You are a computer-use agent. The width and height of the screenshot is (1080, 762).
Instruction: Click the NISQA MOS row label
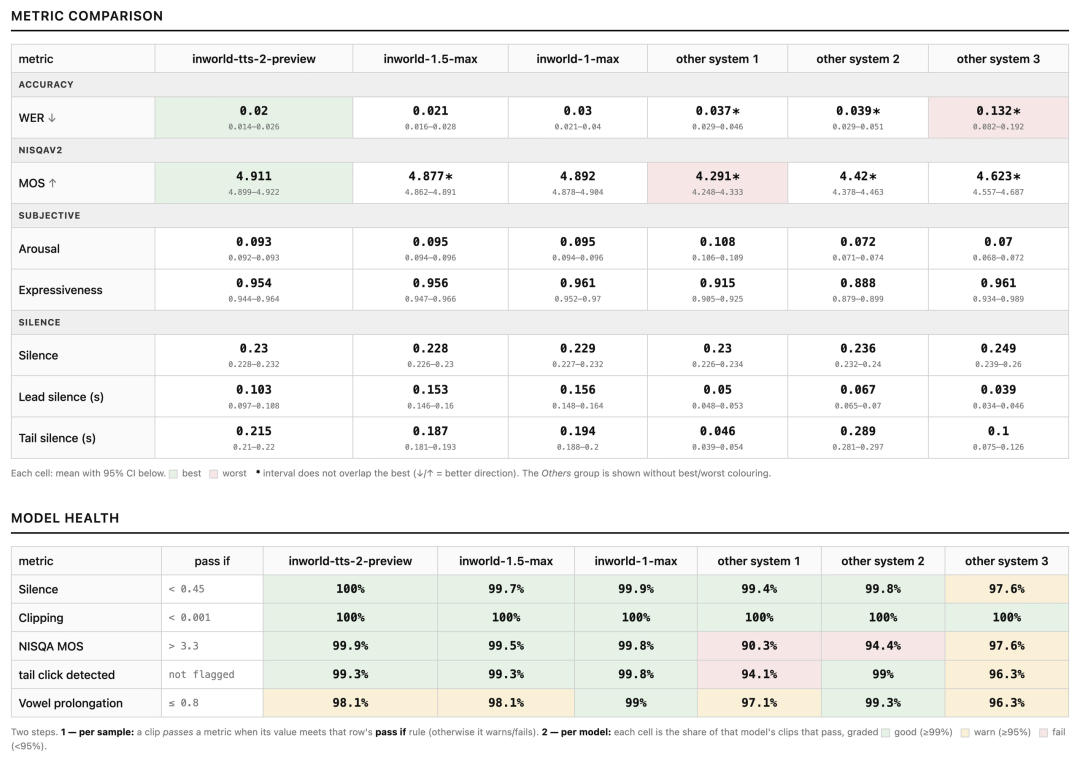51,646
